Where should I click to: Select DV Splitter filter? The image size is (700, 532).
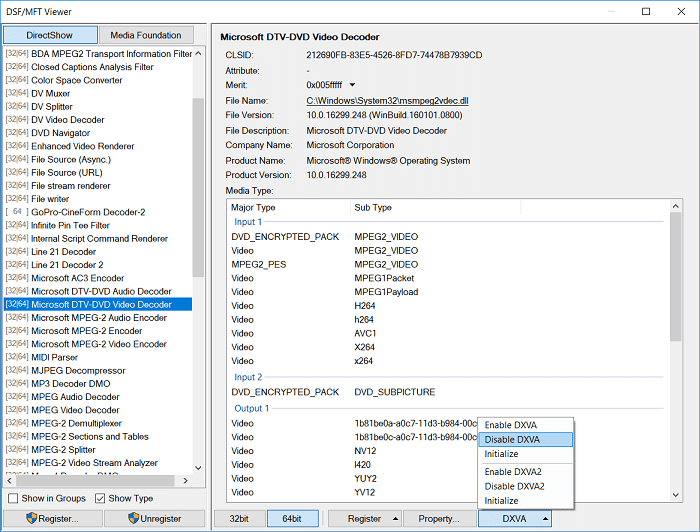[98, 107]
